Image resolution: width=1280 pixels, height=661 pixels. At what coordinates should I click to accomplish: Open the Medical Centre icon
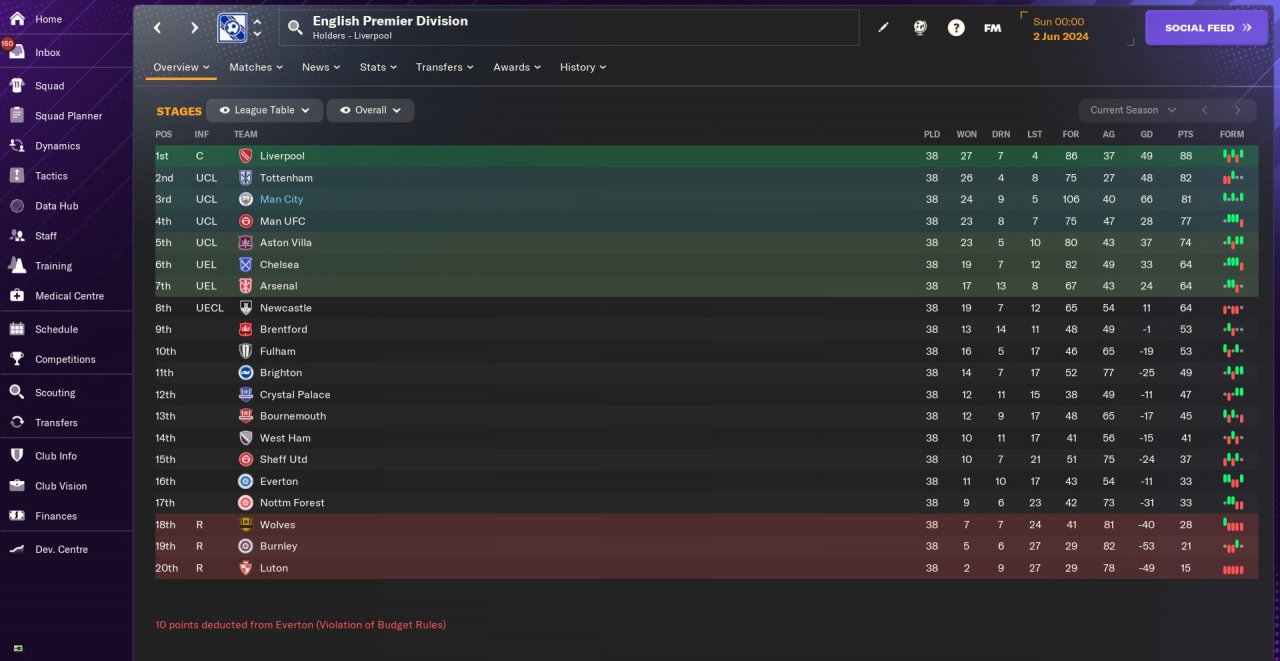(16, 296)
